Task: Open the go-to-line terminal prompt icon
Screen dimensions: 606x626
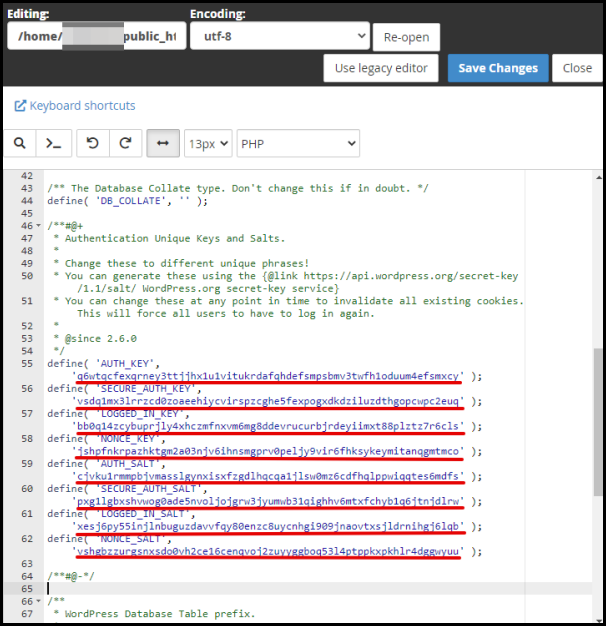Action: (x=53, y=143)
